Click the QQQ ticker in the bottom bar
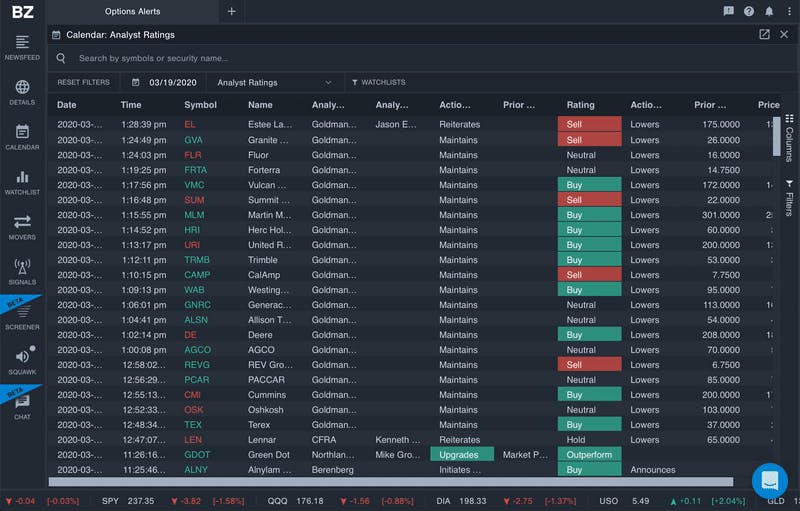 click(278, 501)
